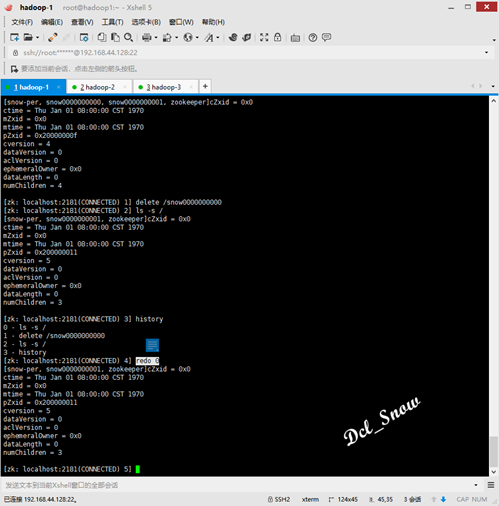
Task: Launch Xftp swirl icon in toolbar
Action: point(233,37)
